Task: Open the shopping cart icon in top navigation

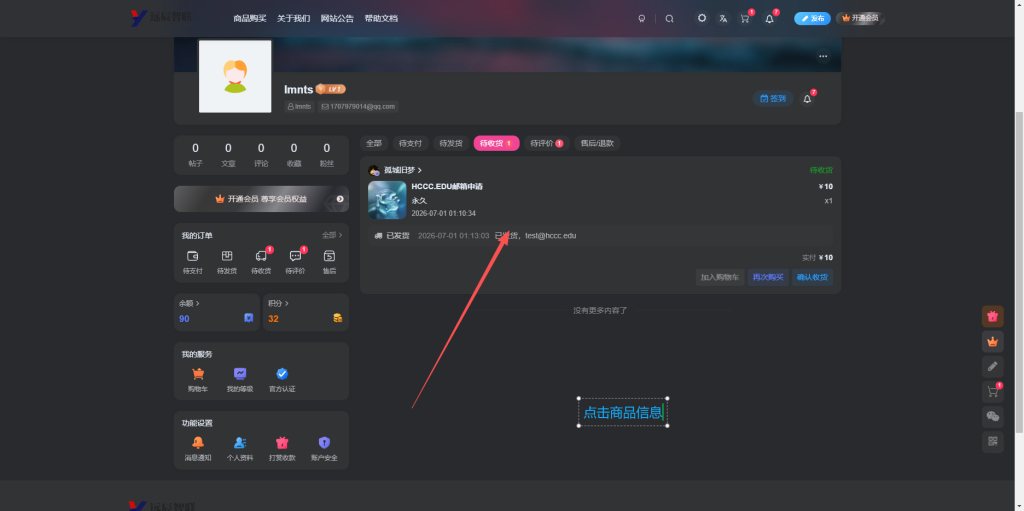Action: click(744, 18)
